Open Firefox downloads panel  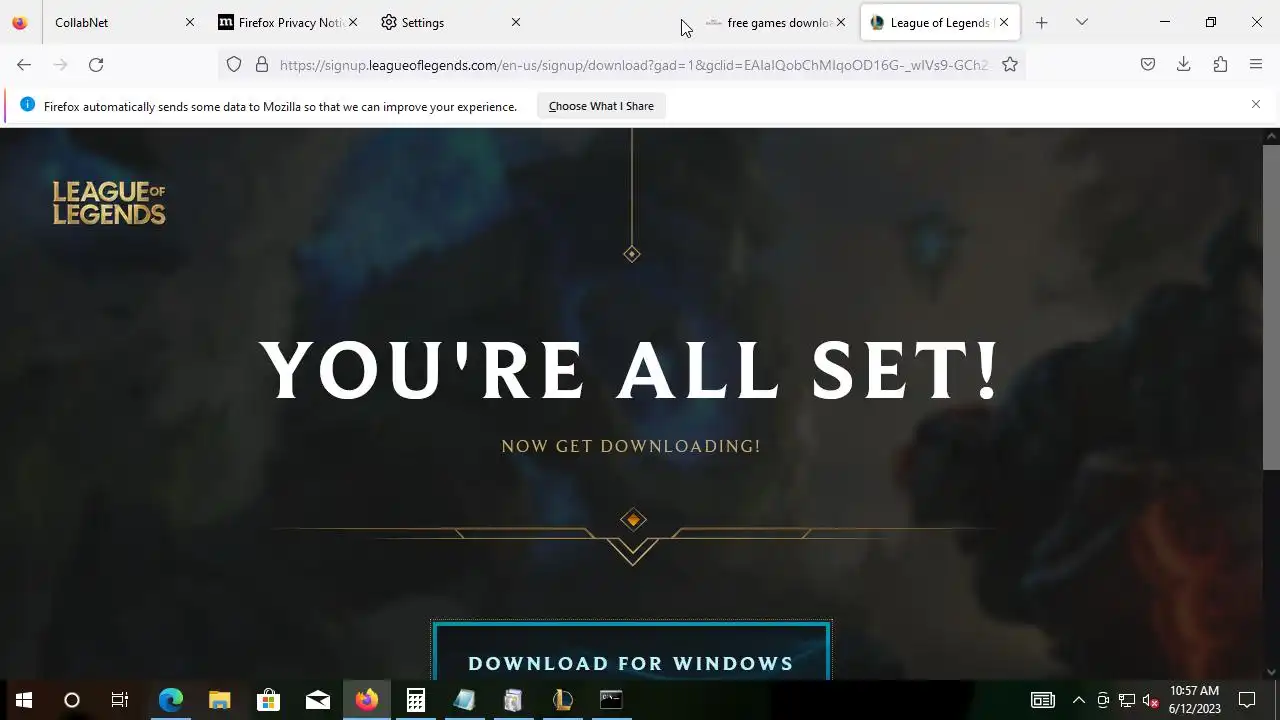(x=1183, y=64)
